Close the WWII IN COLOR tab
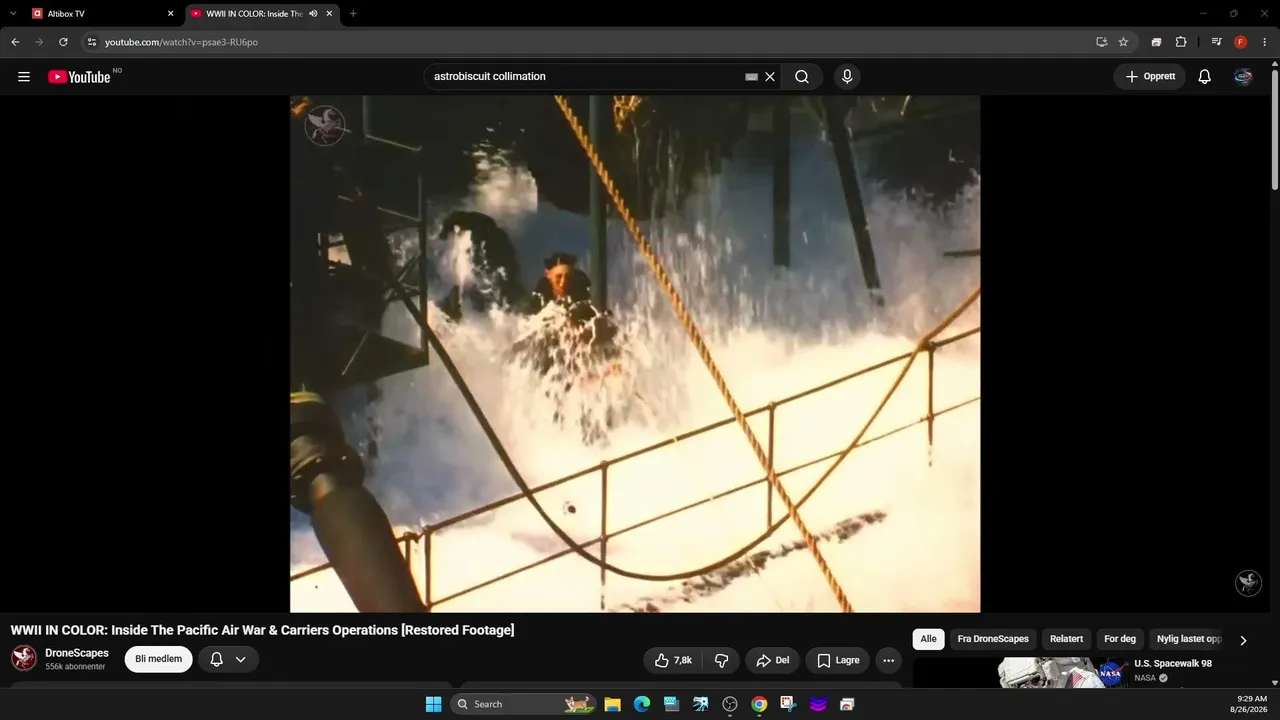1280x720 pixels. click(329, 14)
